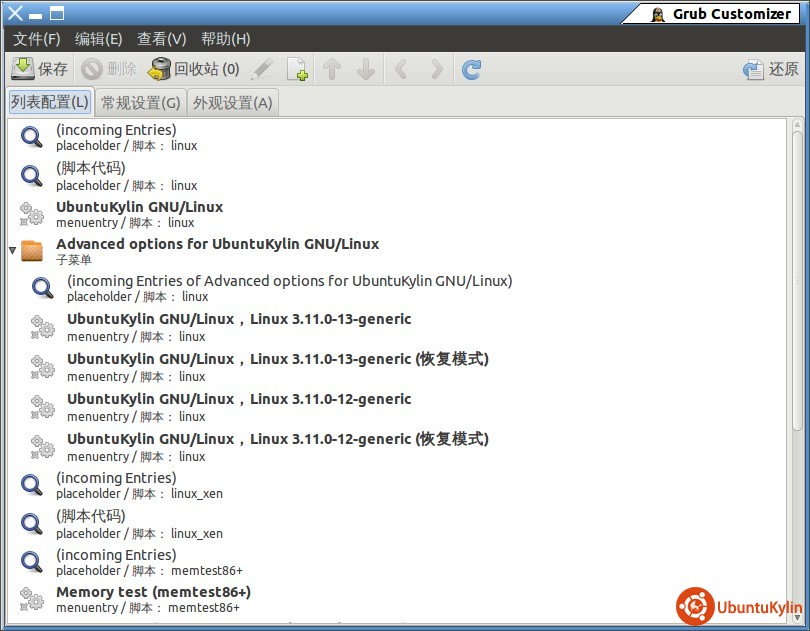Click the new entry document icon
810x631 pixels.
click(297, 69)
